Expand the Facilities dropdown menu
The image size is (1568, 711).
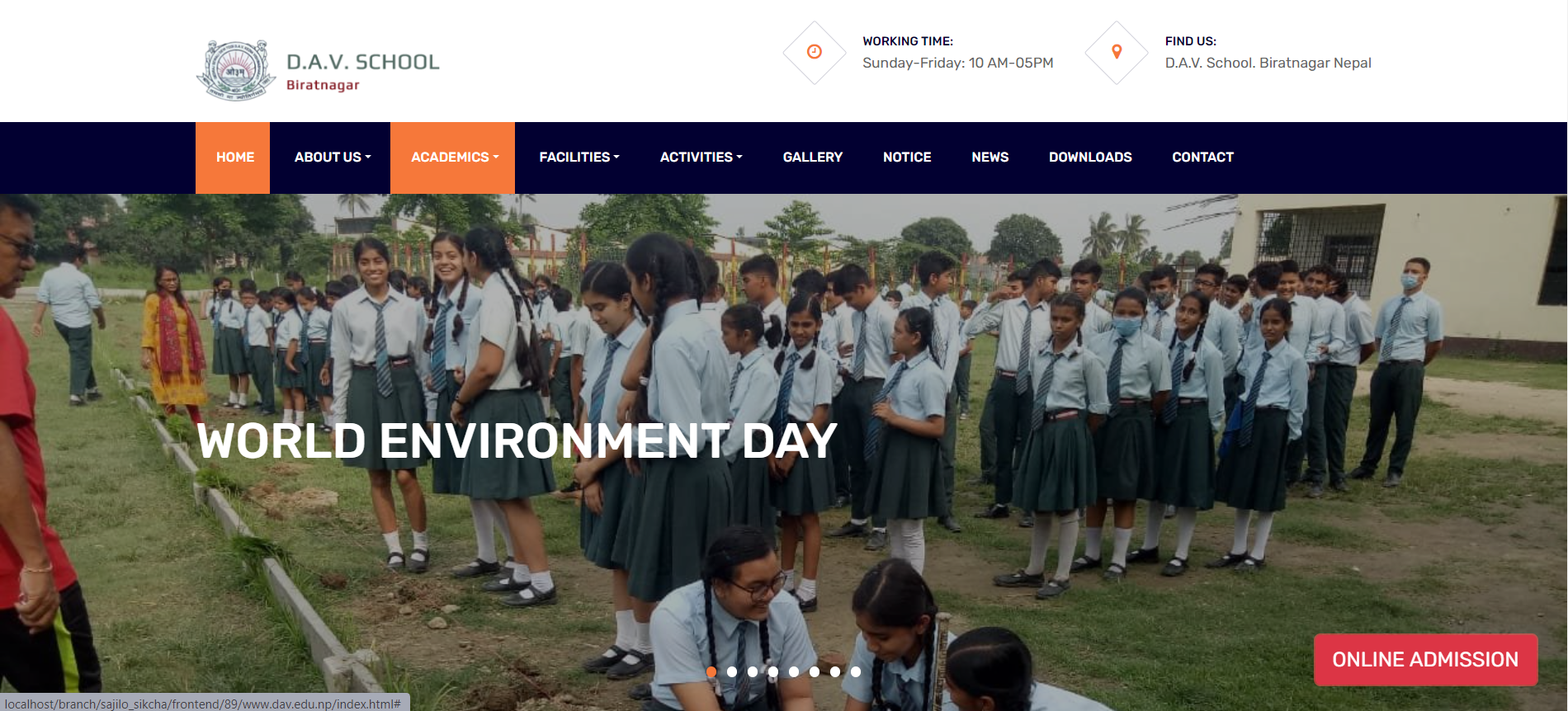pyautogui.click(x=579, y=158)
